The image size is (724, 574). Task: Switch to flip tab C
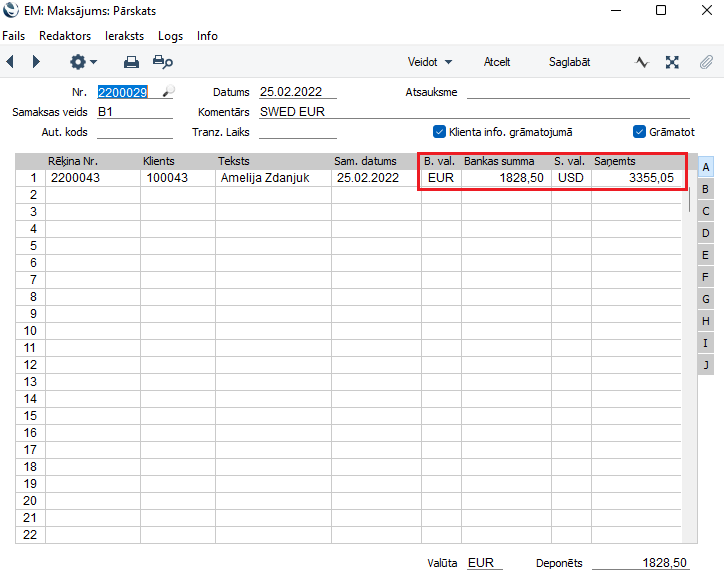coord(706,211)
